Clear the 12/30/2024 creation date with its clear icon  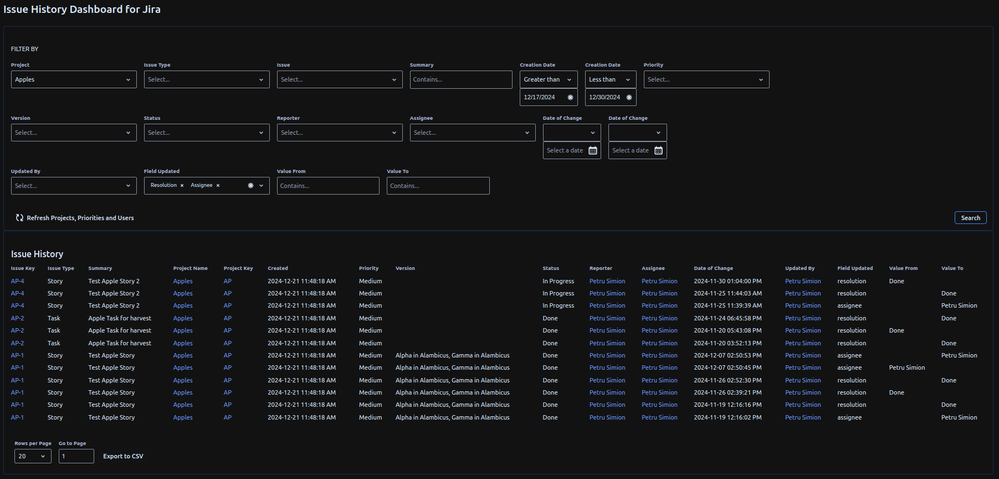629,97
